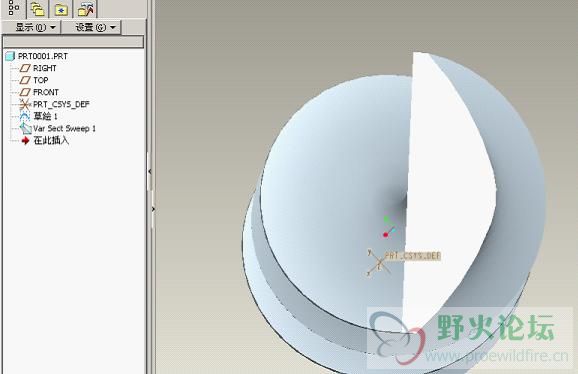Click the right arrow on panel divider
The width and height of the screenshot is (578, 374).
pyautogui.click(x=153, y=209)
